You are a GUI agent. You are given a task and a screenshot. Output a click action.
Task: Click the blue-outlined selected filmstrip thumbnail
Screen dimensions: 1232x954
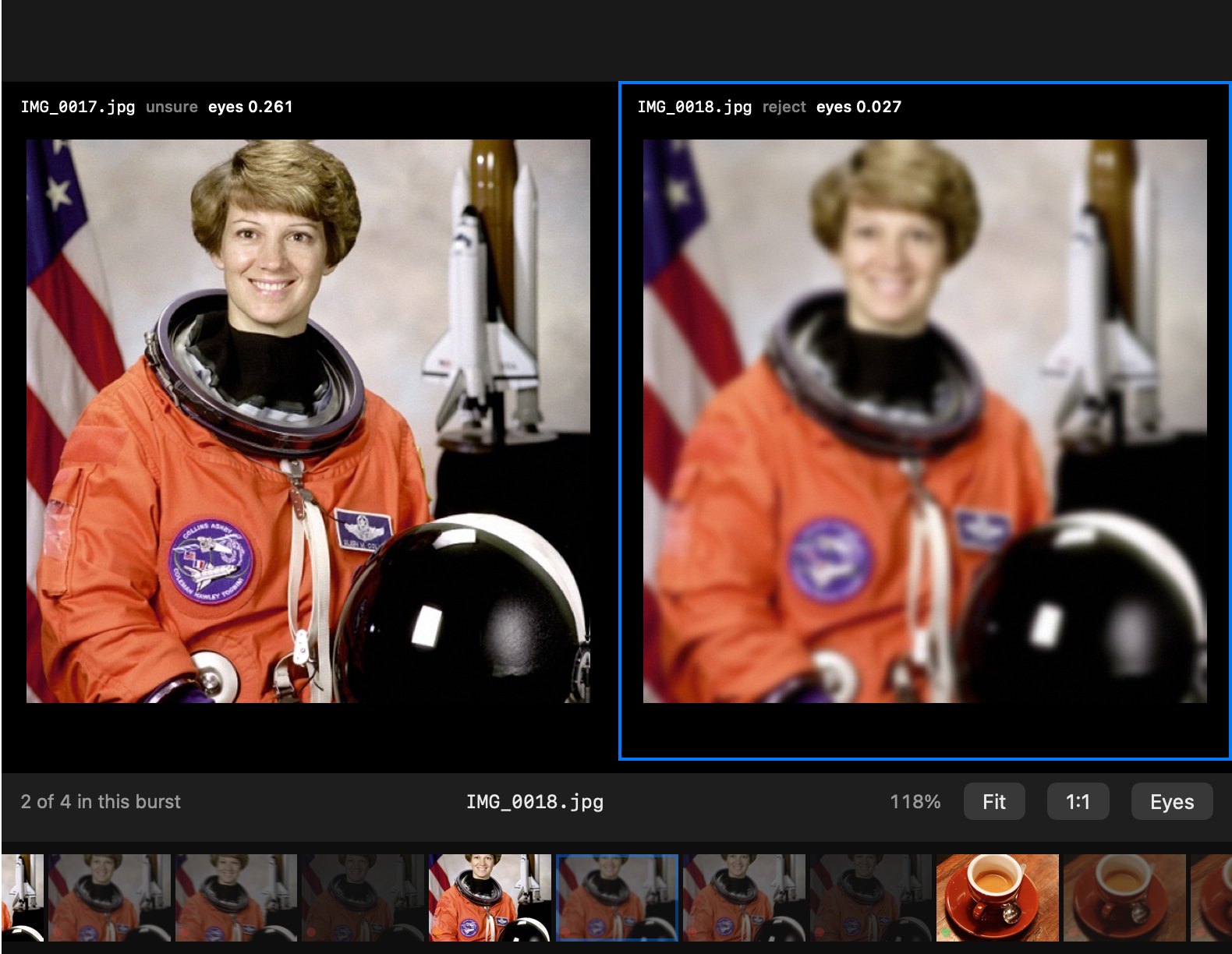pos(617,897)
